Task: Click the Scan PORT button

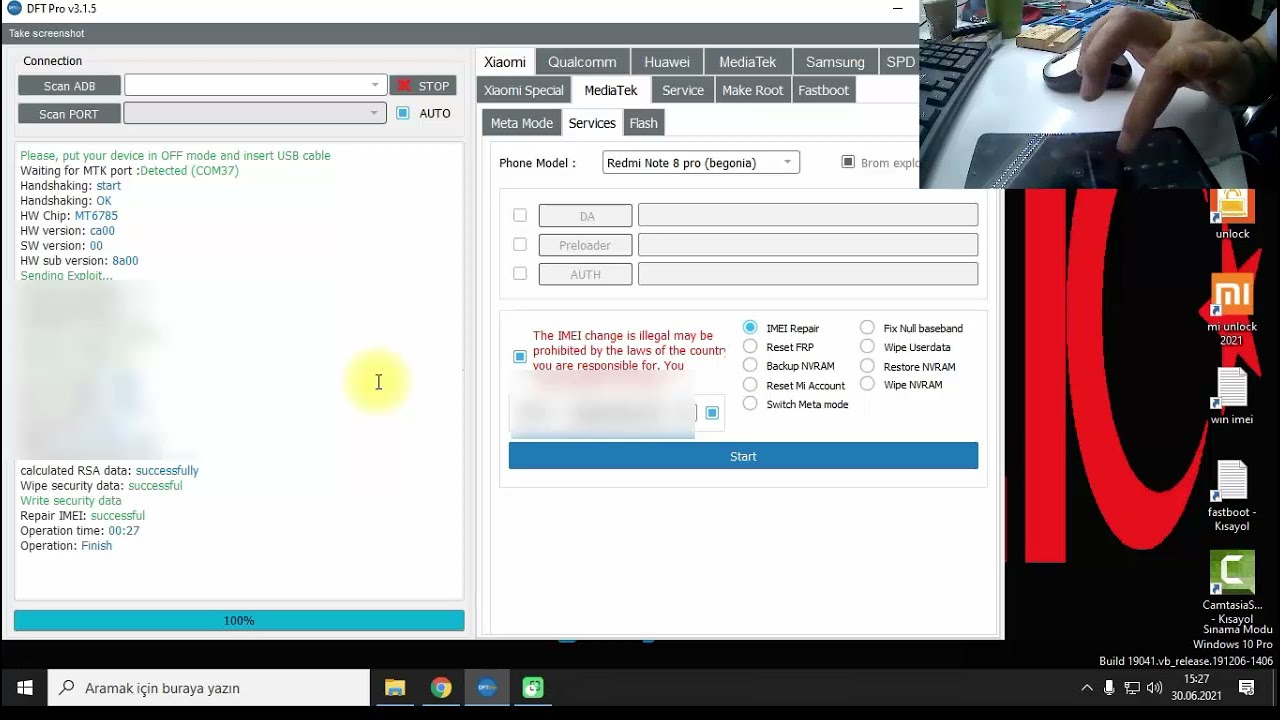Action: point(69,114)
